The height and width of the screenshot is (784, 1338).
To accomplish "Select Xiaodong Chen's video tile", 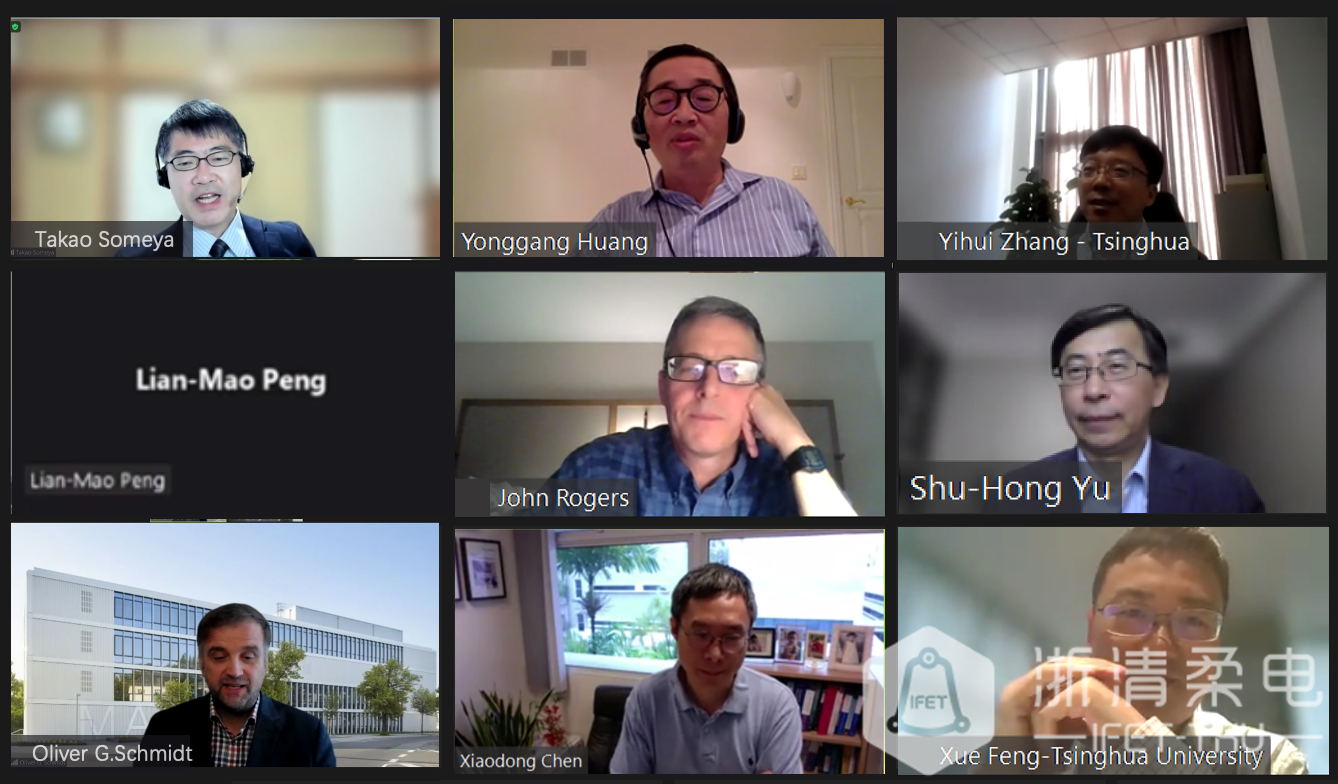I will 669,651.
